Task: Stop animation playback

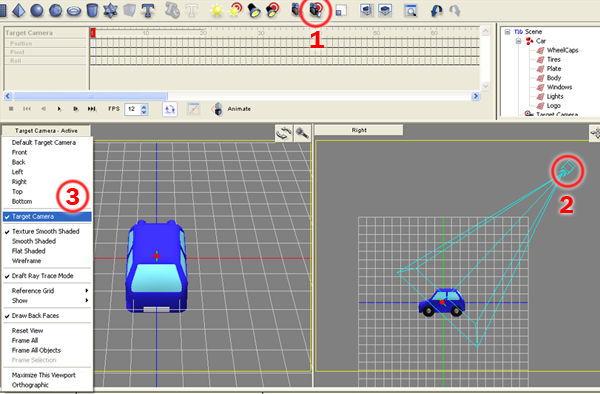Action: (11, 109)
